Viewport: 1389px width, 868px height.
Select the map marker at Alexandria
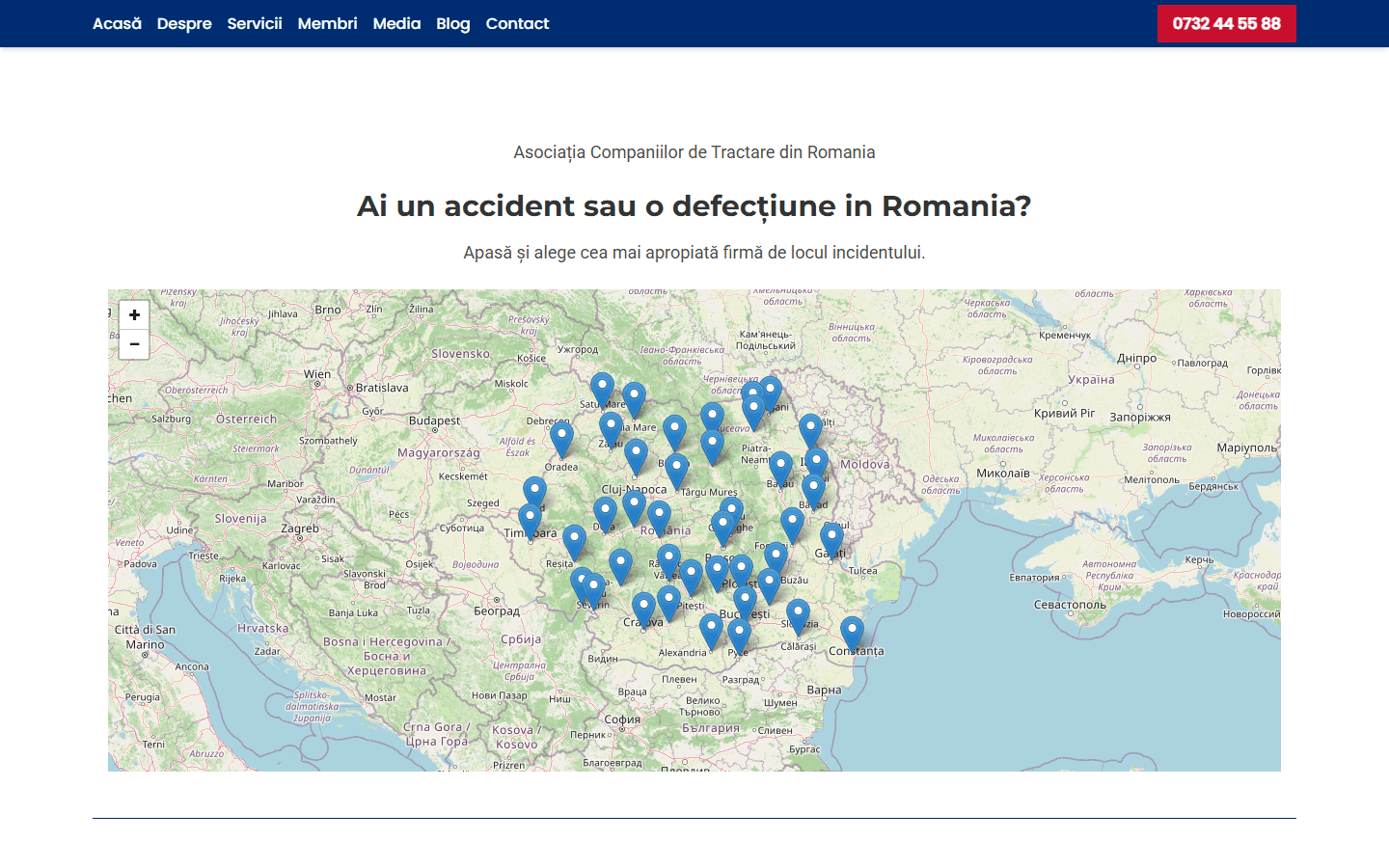point(711,631)
